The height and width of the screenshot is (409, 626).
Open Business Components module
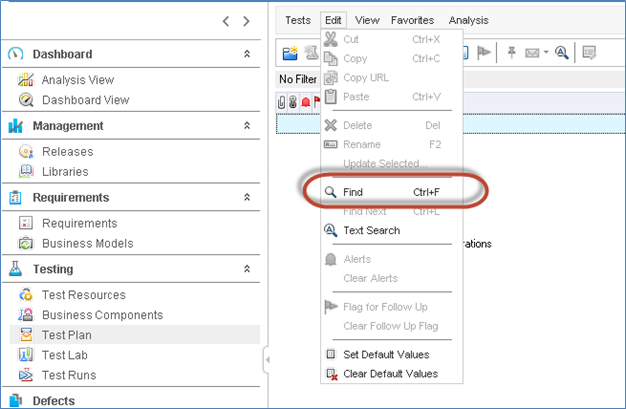click(x=102, y=315)
